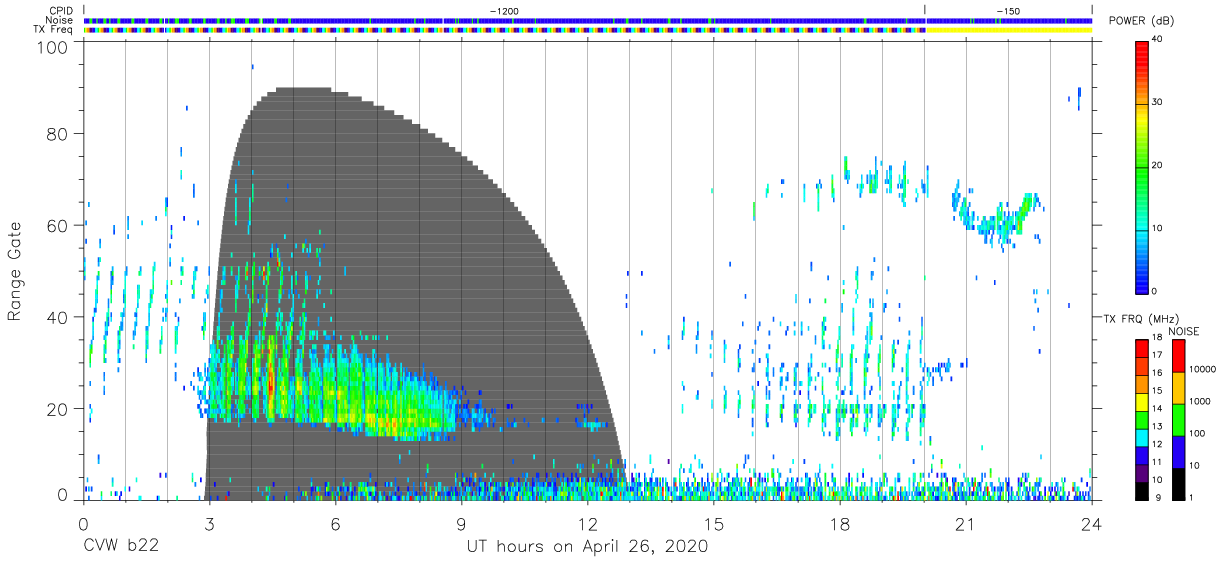The image size is (1228, 567).
Task: Click the blue Noise strip bar
Action: (588, 20)
